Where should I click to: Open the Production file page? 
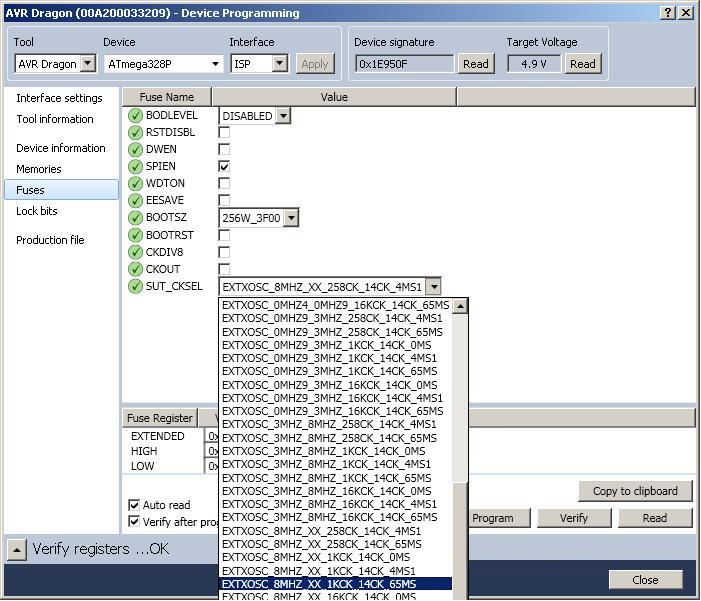click(50, 240)
